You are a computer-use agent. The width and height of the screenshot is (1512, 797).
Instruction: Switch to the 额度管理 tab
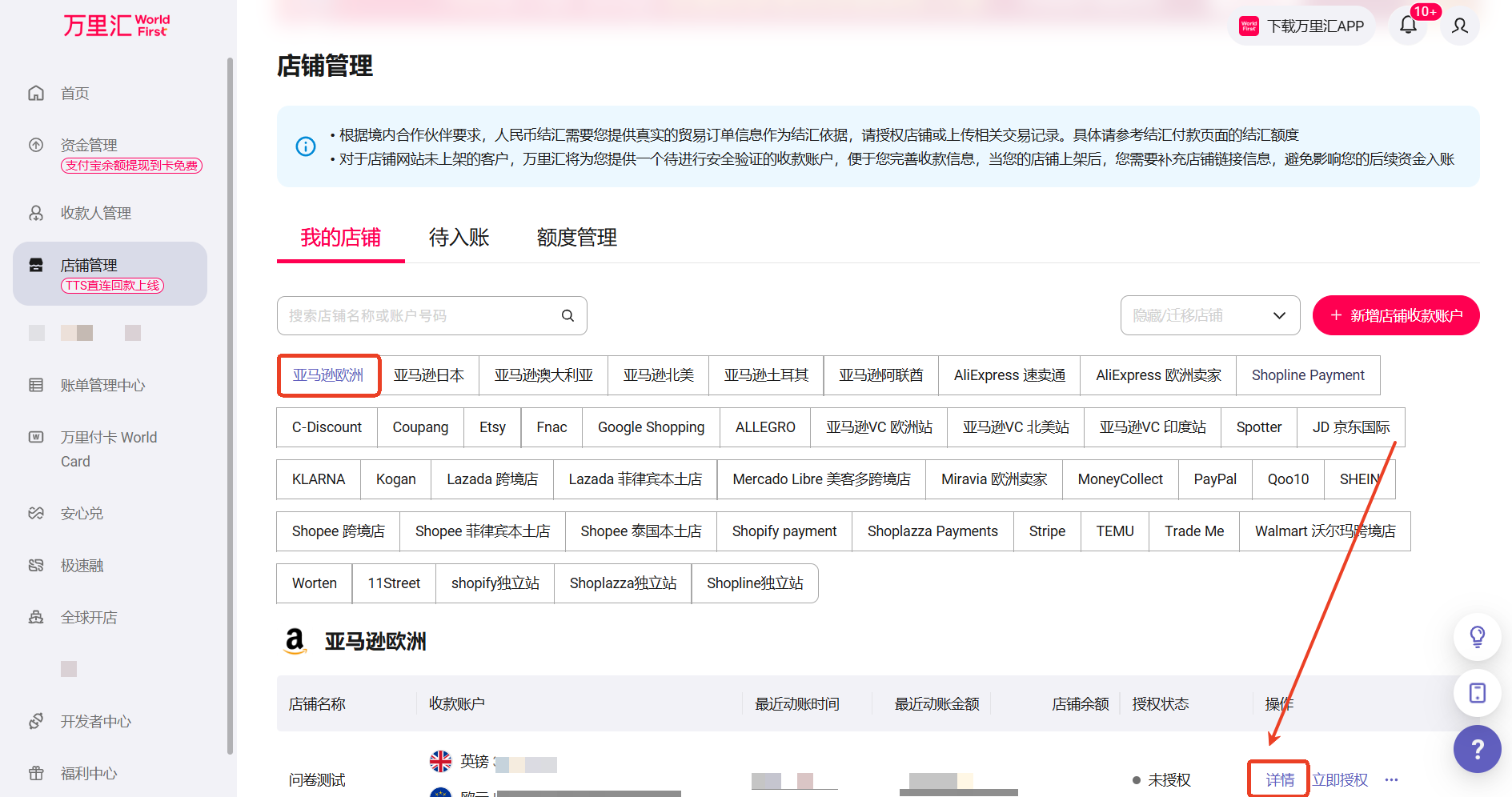(576, 238)
